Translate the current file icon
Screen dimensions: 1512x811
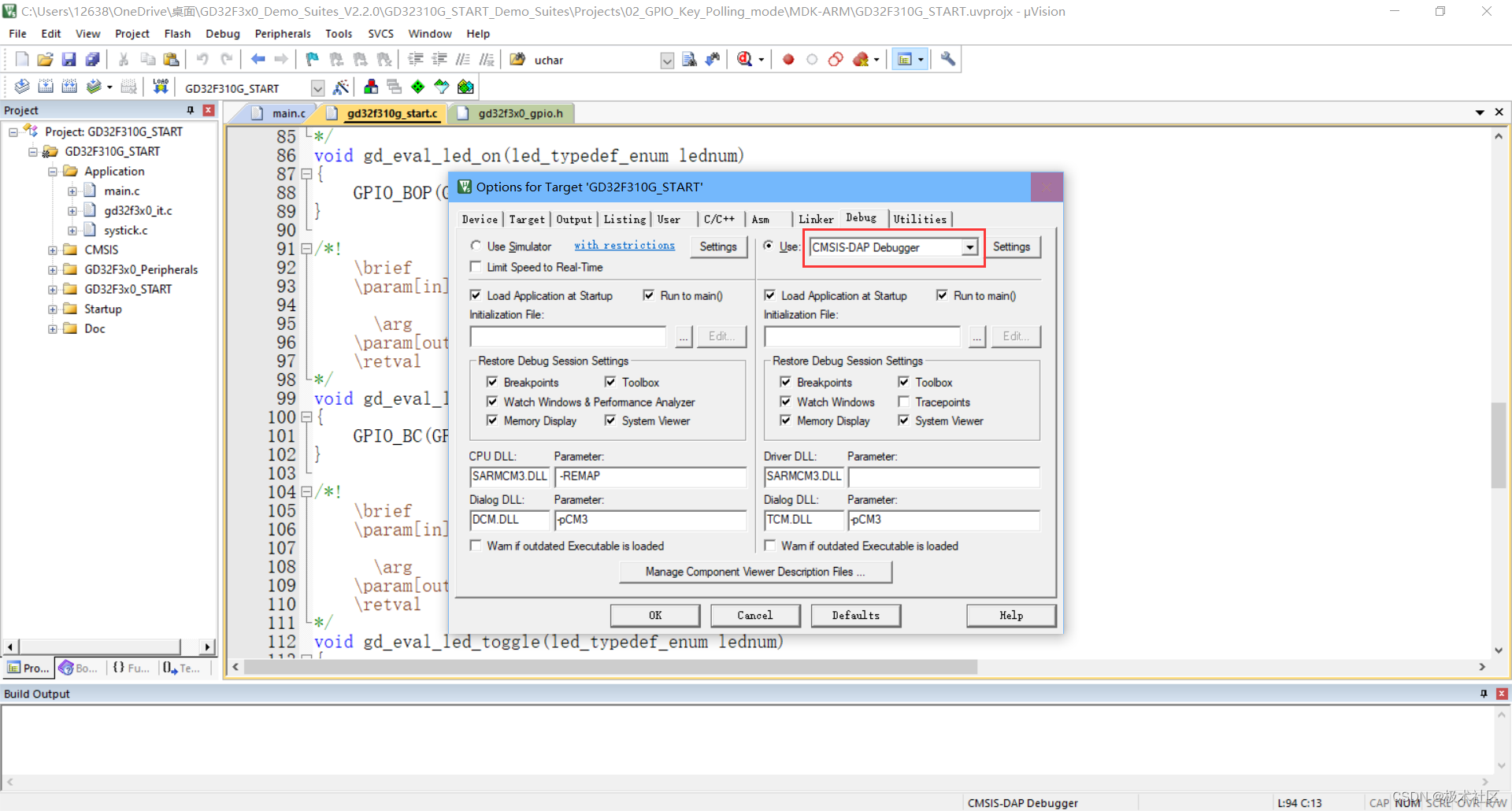pos(22,87)
